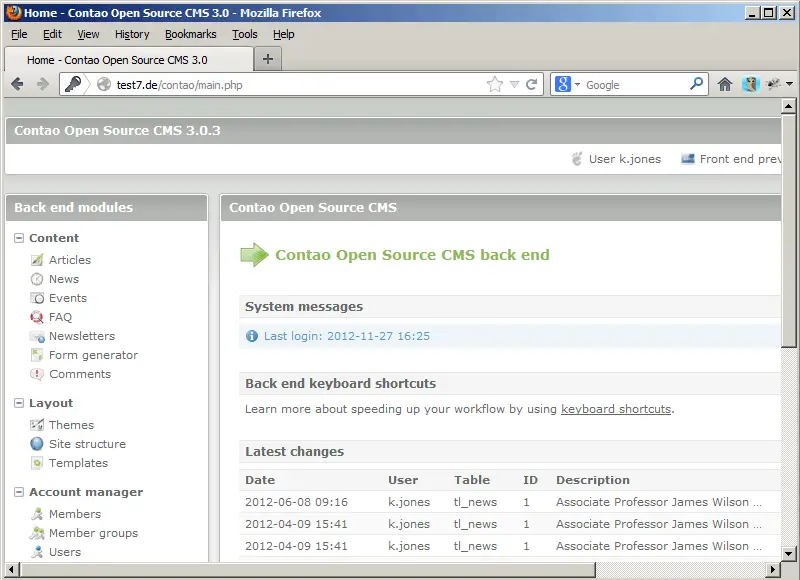
Task: Click the Description column header
Action: point(593,480)
